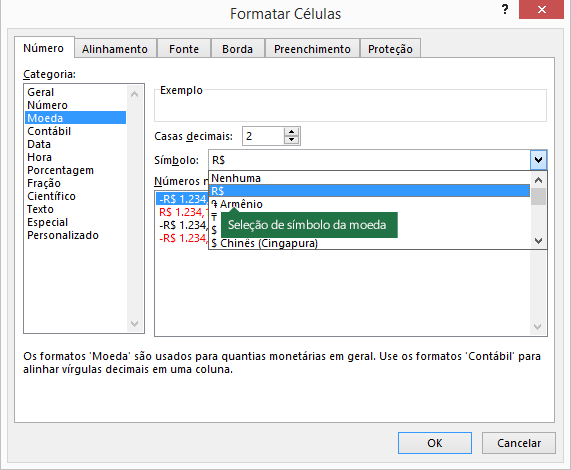Click category list scroll up arrow
This screenshot has width=571, height=470.
[134, 94]
